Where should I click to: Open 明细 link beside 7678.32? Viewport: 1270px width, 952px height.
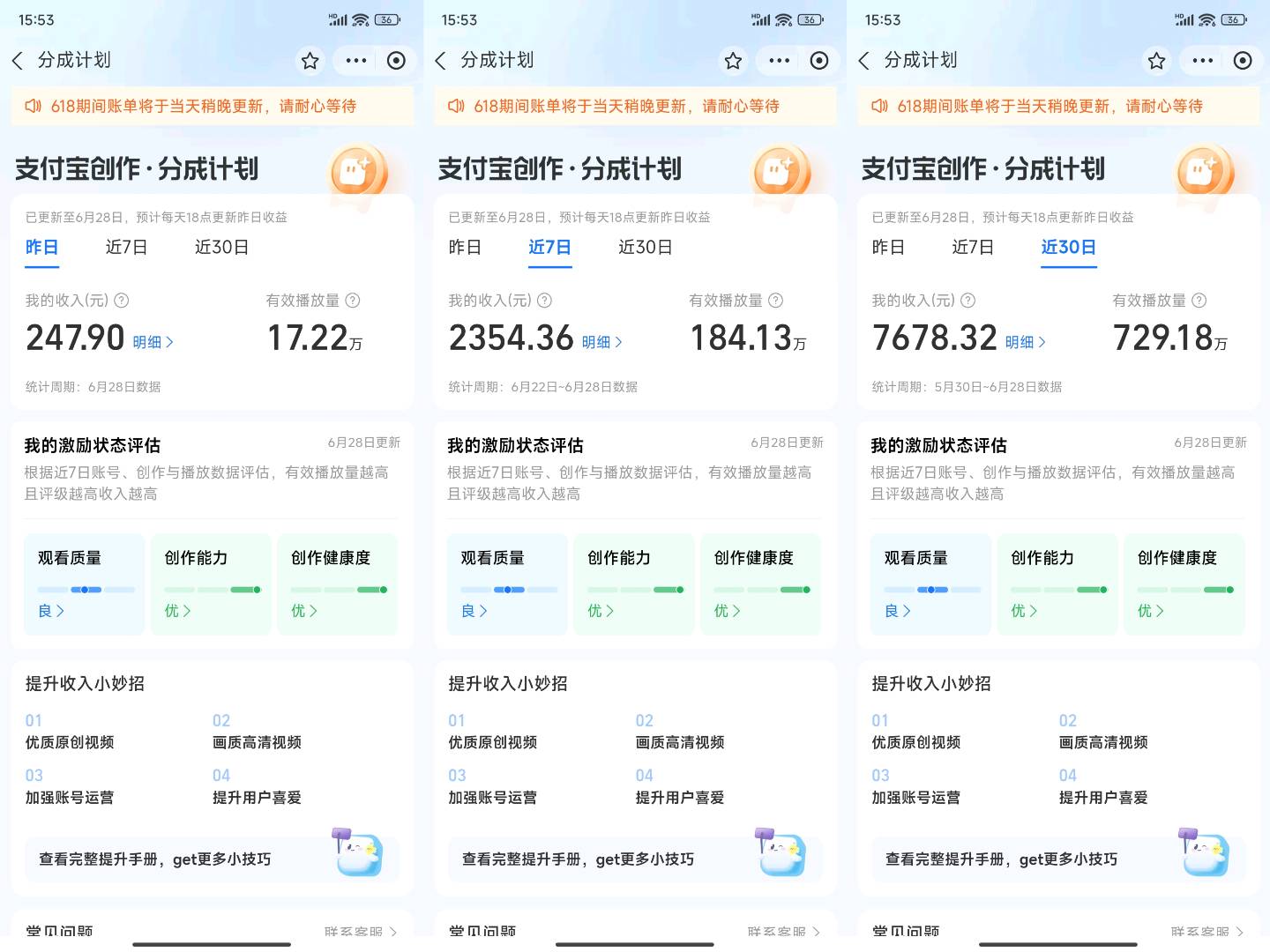click(x=1027, y=342)
